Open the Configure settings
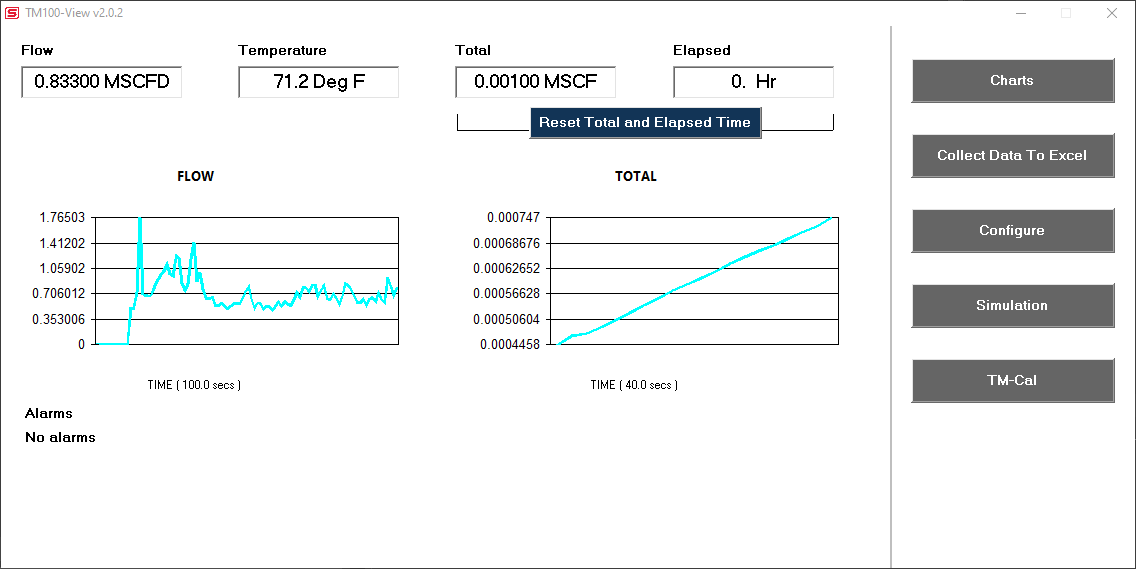 [1012, 231]
